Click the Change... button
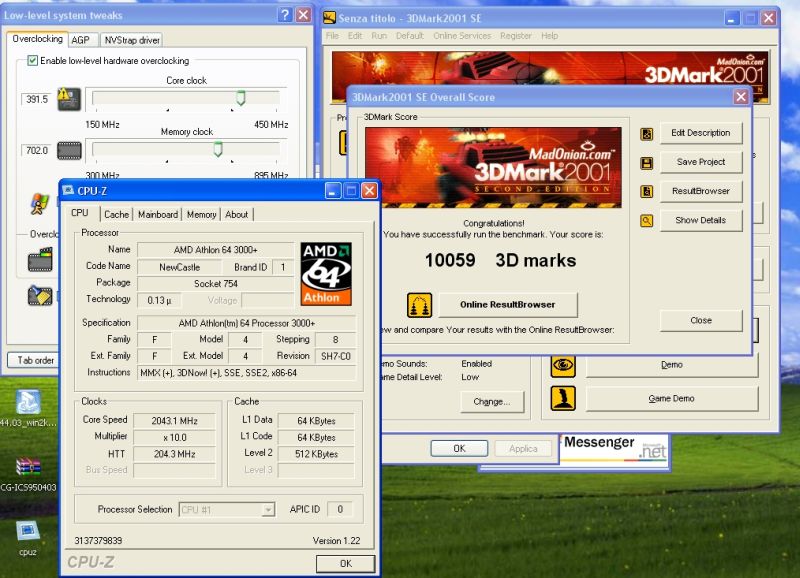 492,401
